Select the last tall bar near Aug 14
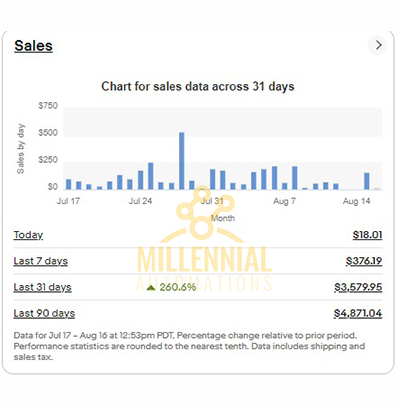The image size is (398, 409). click(x=367, y=181)
